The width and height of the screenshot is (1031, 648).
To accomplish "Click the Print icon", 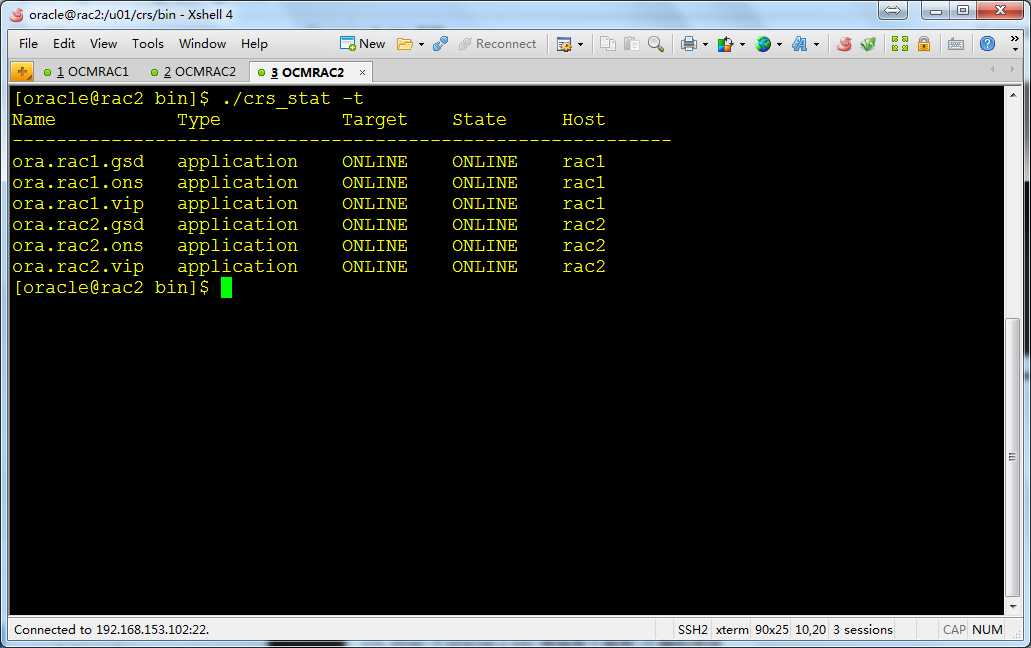I will [x=688, y=44].
